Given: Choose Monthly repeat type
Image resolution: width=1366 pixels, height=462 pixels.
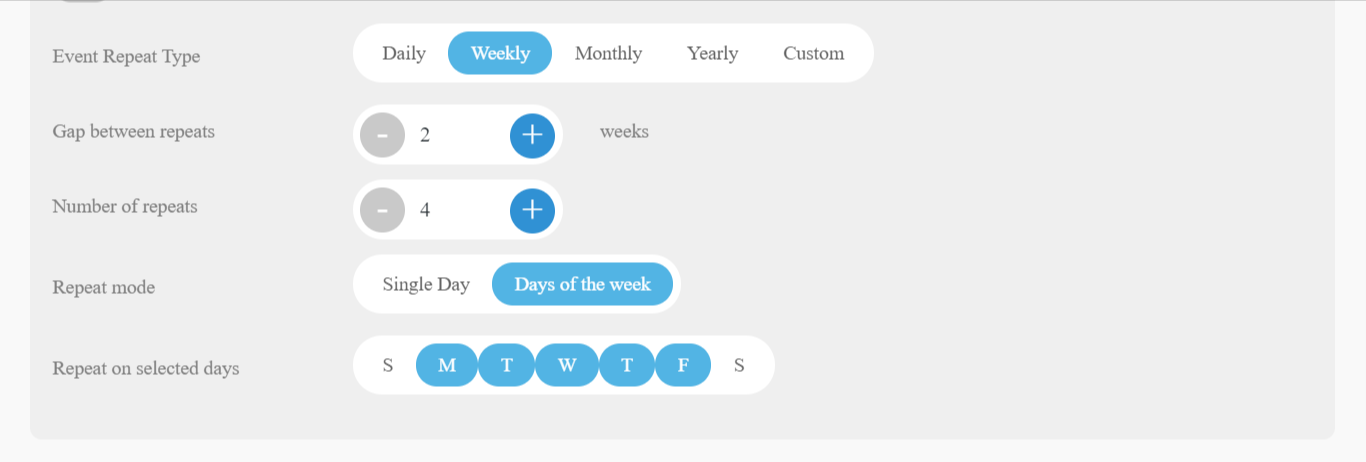Looking at the screenshot, I should pyautogui.click(x=608, y=53).
